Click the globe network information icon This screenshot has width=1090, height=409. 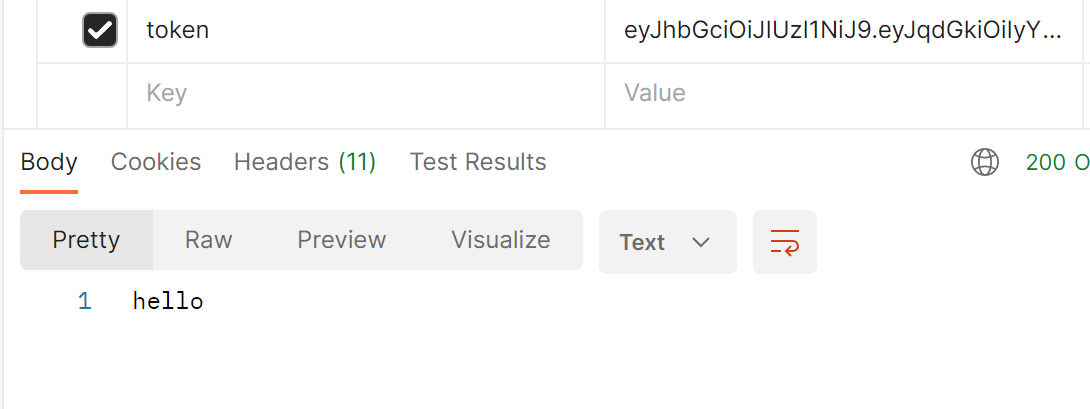(985, 162)
